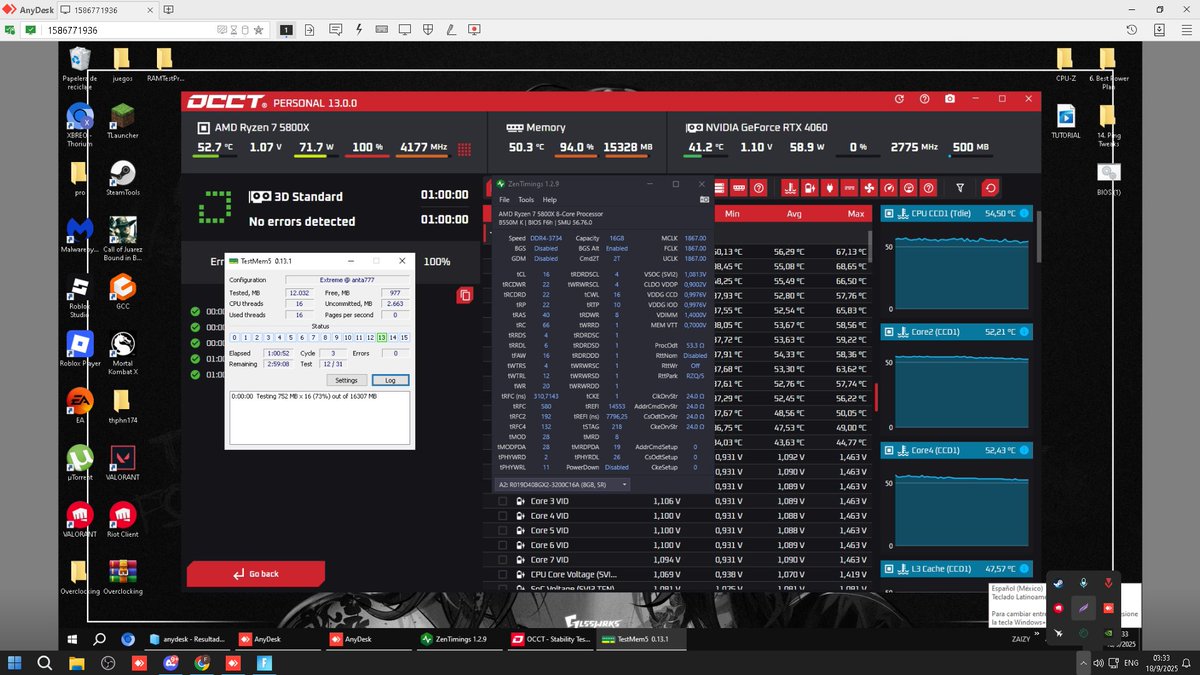Viewport: 1200px width, 675px height.
Task: Click the red reset circular arrow icon in OCCT monitoring toolbar
Action: 990,187
